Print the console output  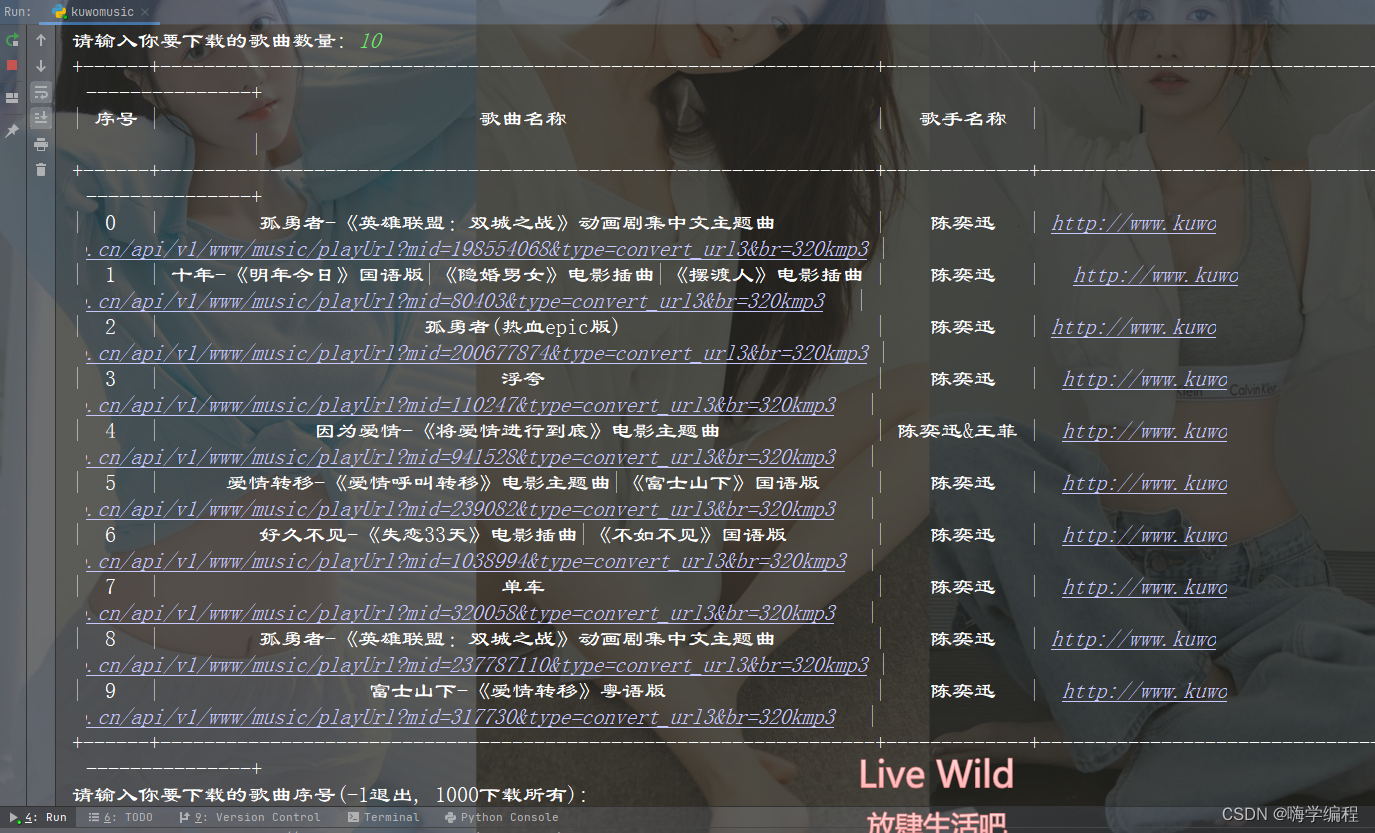[41, 144]
